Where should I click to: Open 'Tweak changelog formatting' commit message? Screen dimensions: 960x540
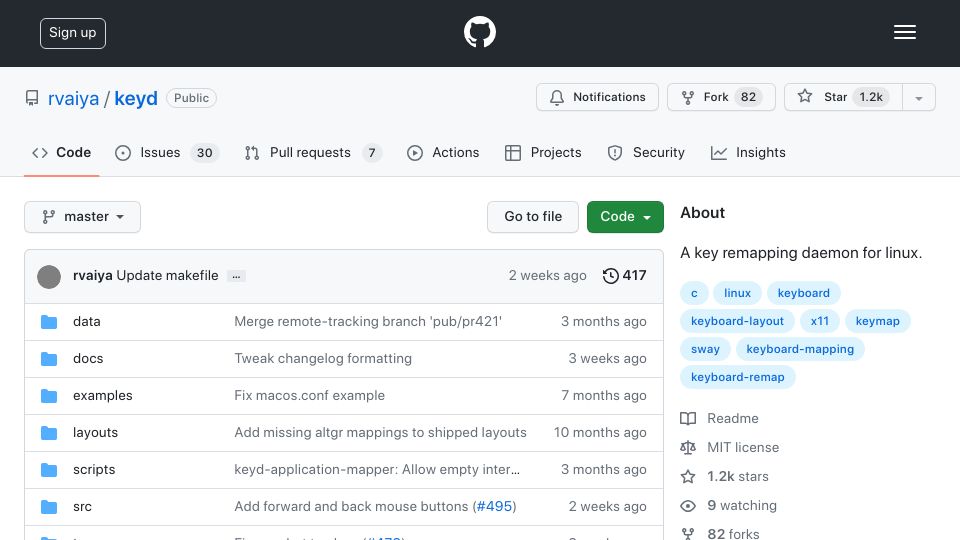[x=323, y=358]
